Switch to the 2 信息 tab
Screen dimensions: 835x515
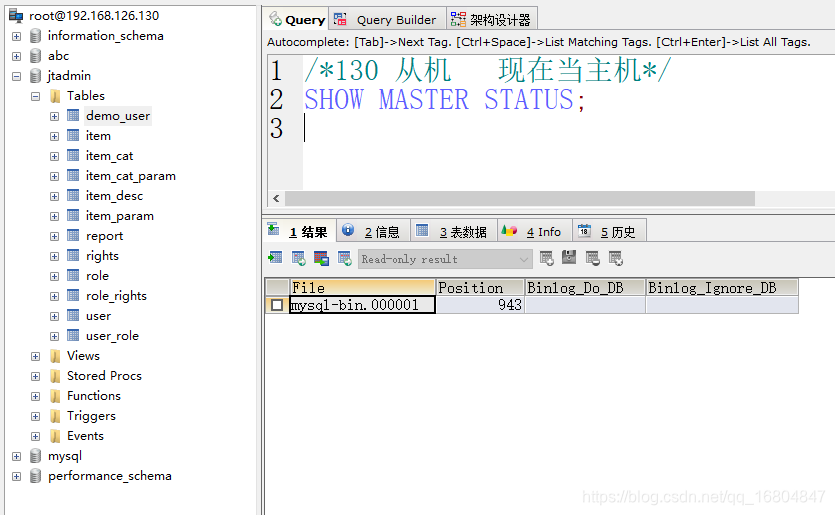point(373,232)
